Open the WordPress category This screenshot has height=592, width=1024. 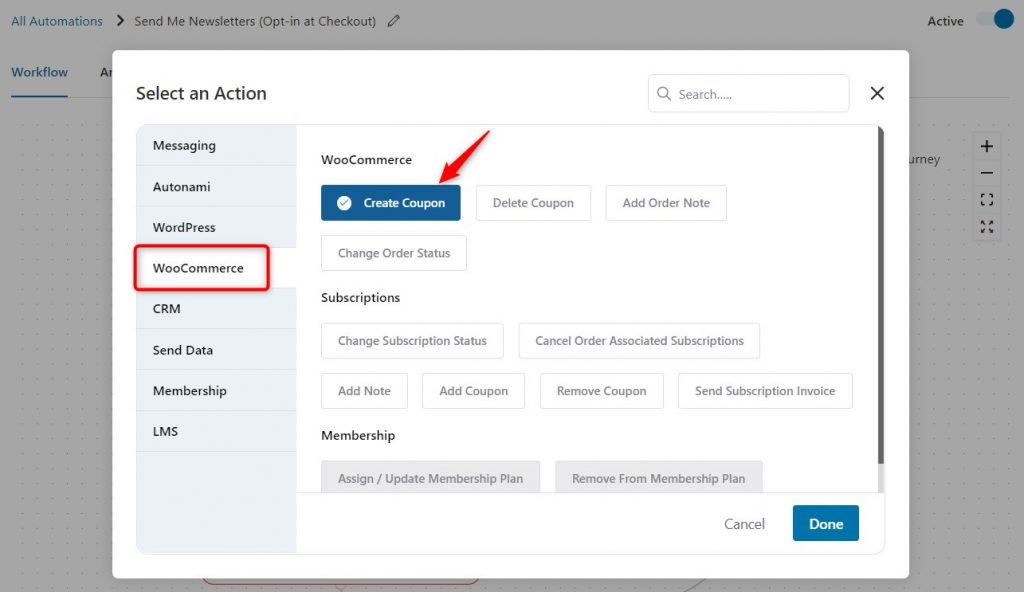(x=216, y=227)
